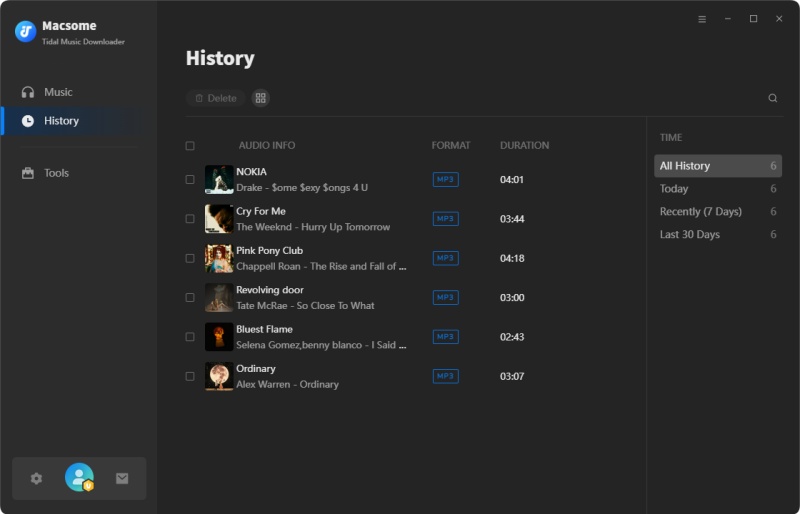Click the 04:18 duration value

(512, 258)
